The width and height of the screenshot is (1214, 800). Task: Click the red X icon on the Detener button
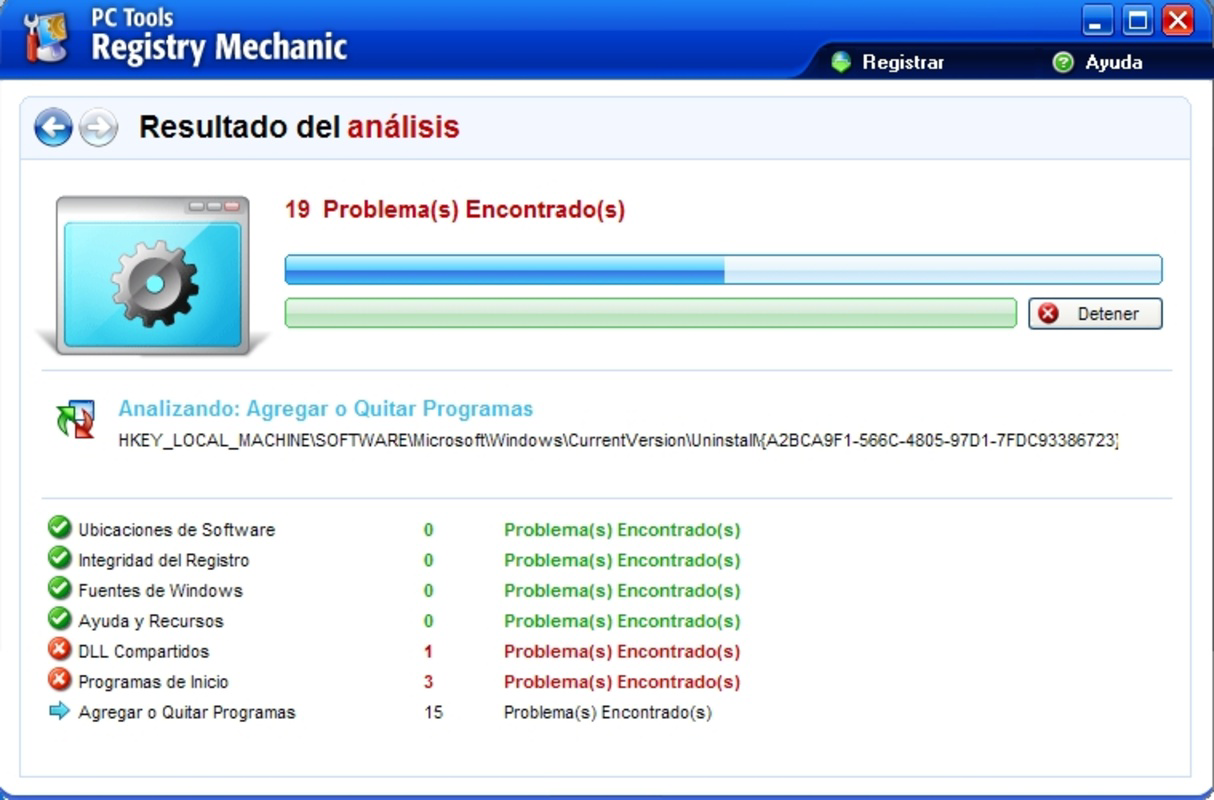[x=1048, y=313]
